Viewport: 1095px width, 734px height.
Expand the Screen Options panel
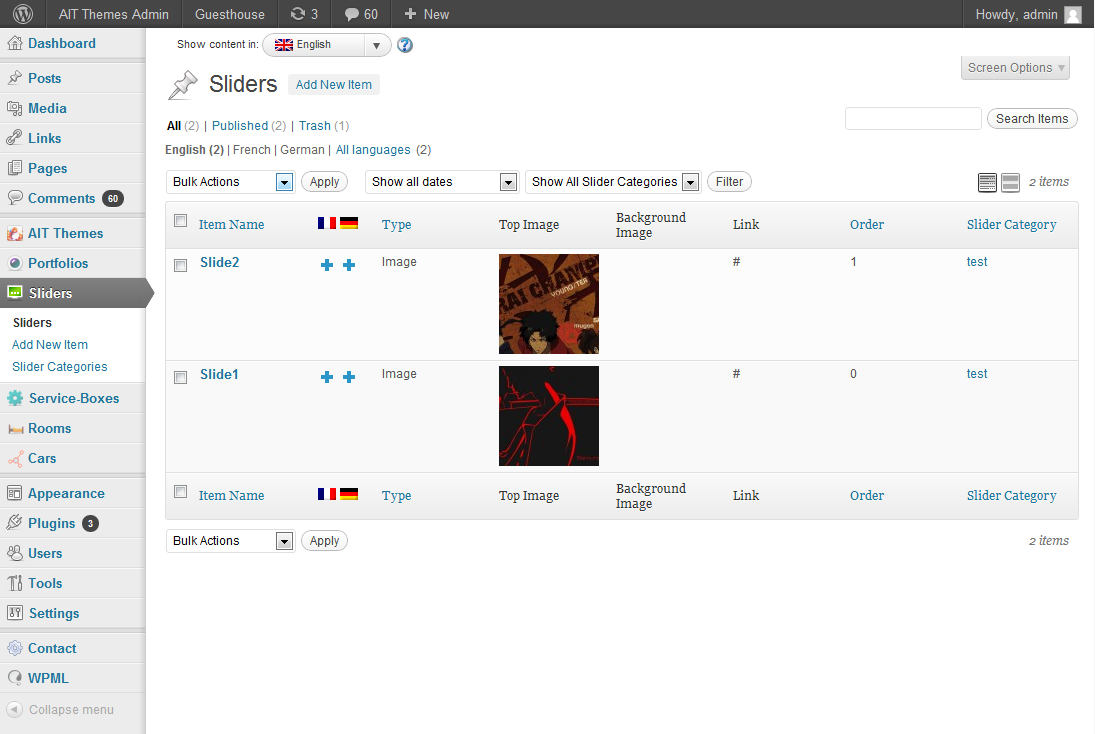coord(1015,68)
